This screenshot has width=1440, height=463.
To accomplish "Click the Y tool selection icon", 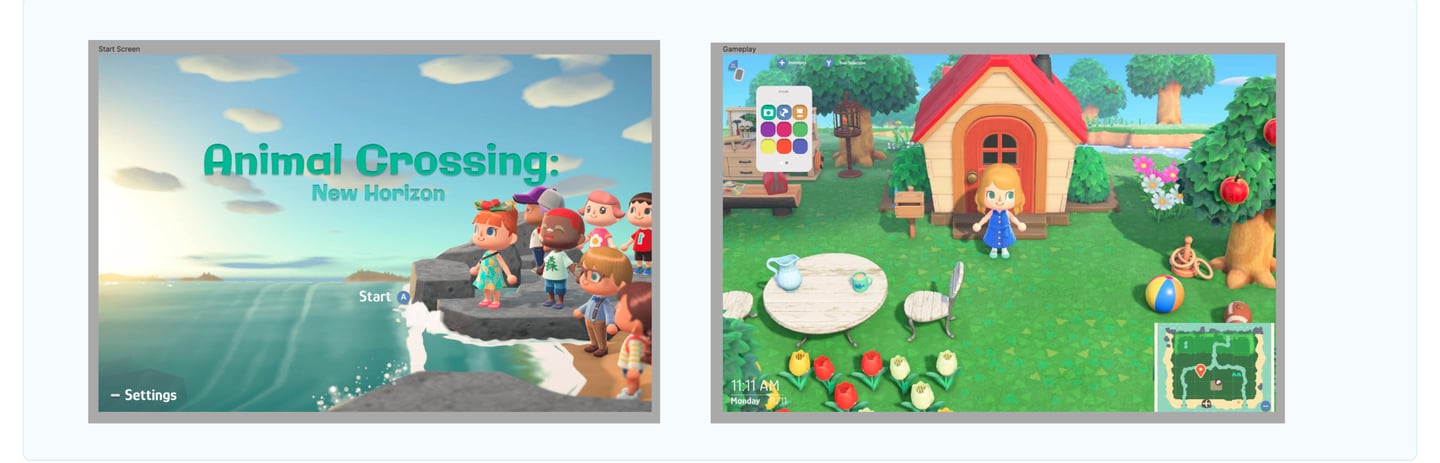I will pos(828,63).
